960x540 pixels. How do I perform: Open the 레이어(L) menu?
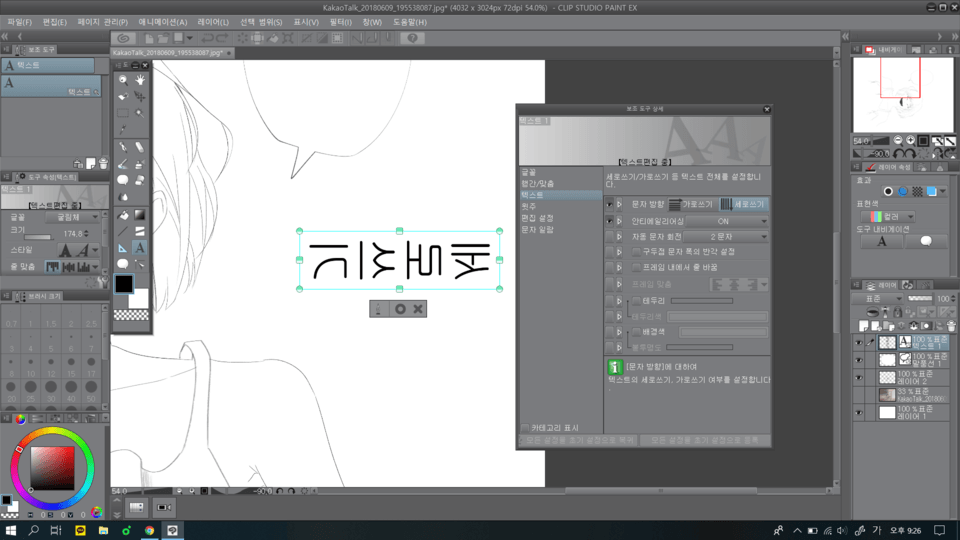pos(213,22)
